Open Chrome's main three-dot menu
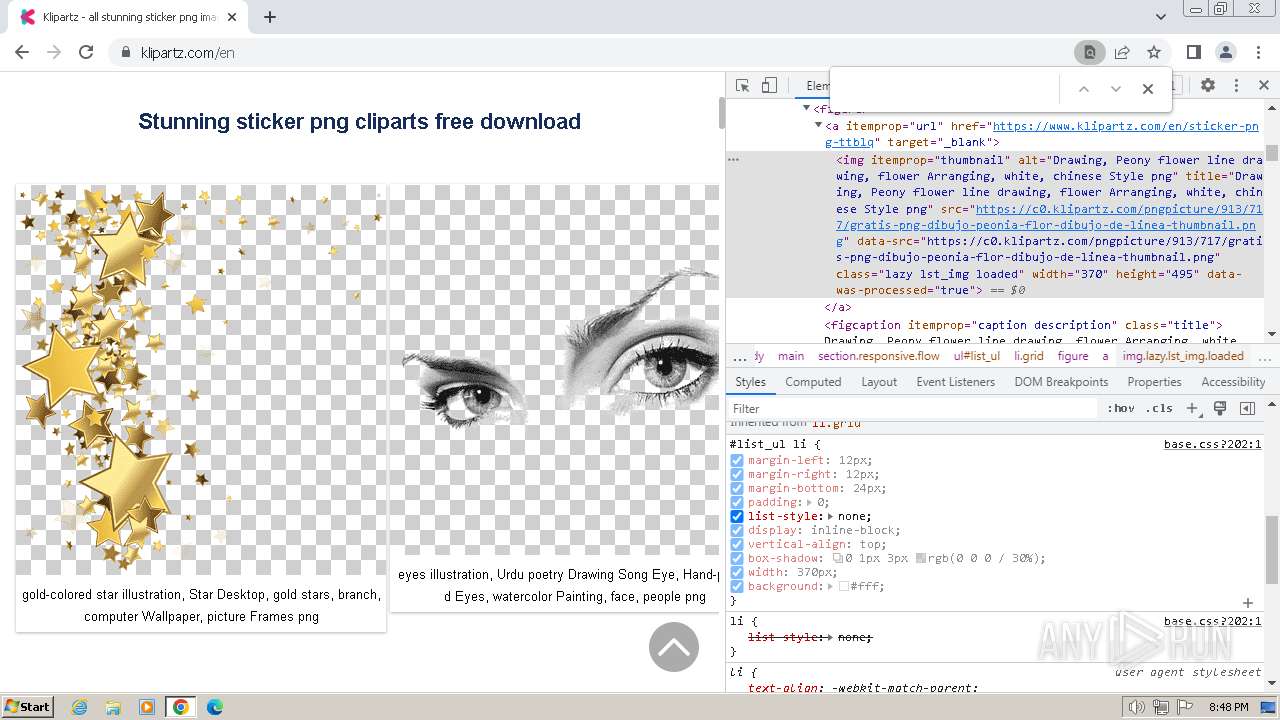 point(1258,53)
